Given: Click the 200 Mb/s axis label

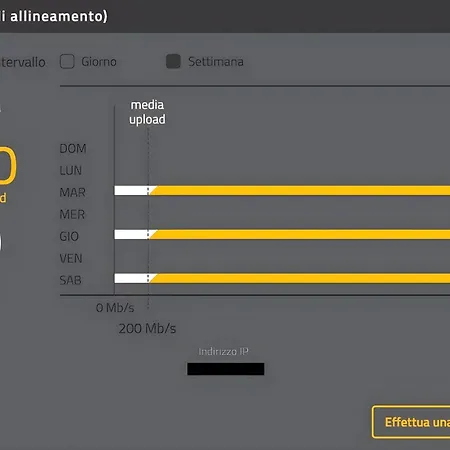Looking at the screenshot, I should 147,329.
